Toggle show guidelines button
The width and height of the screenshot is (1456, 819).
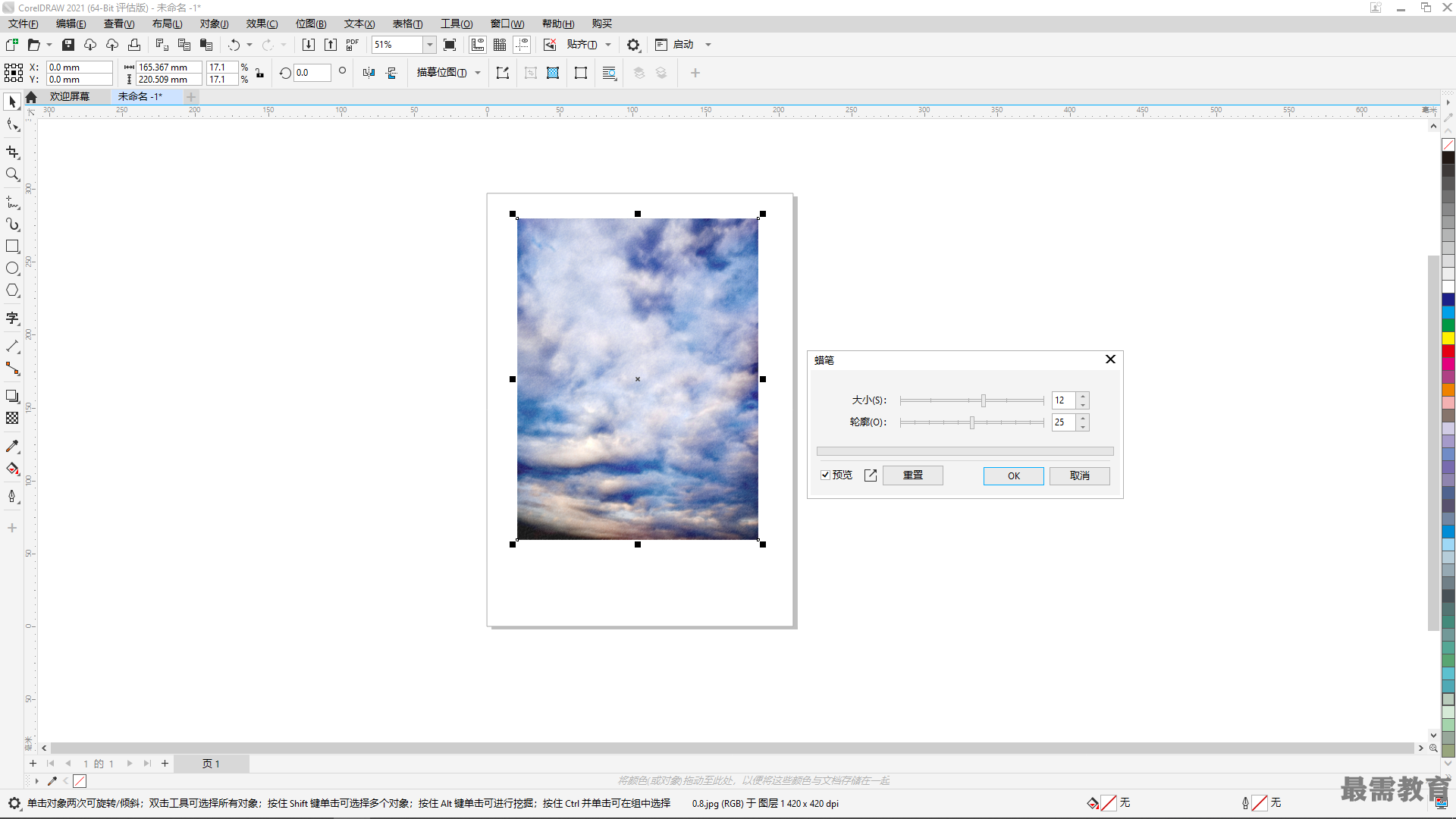522,45
